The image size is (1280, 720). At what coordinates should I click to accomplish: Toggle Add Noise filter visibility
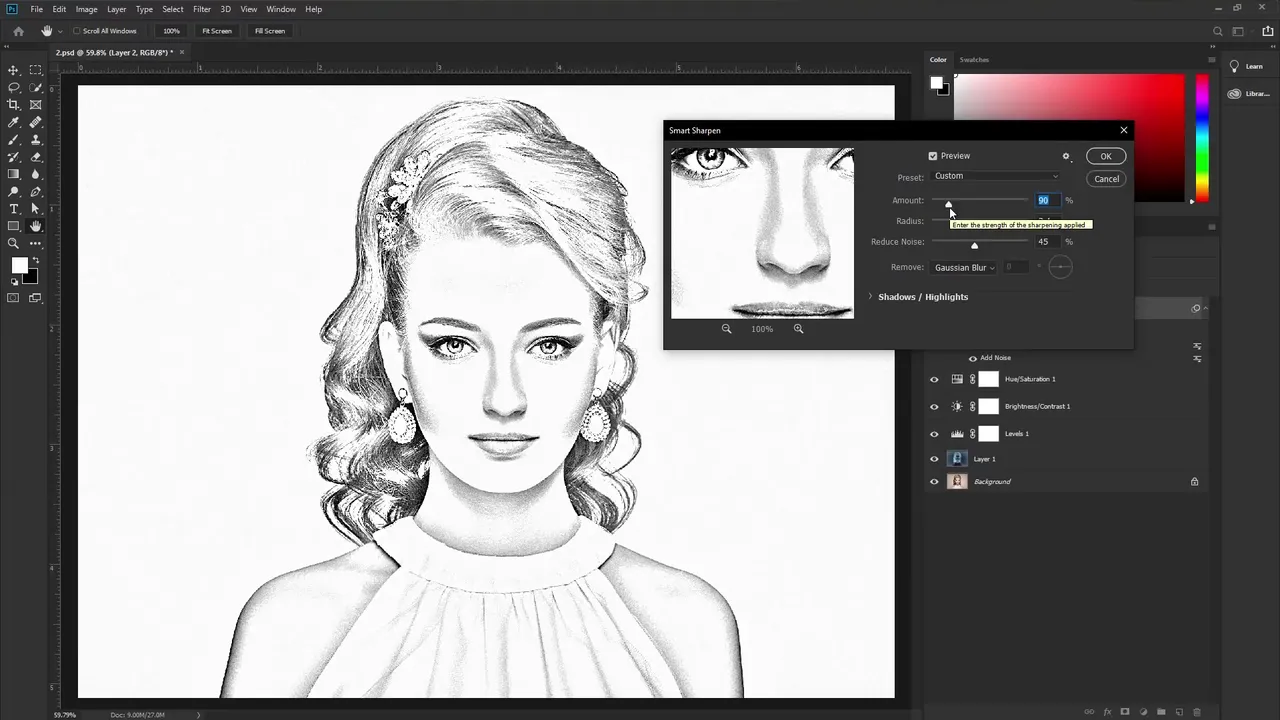pos(972,358)
